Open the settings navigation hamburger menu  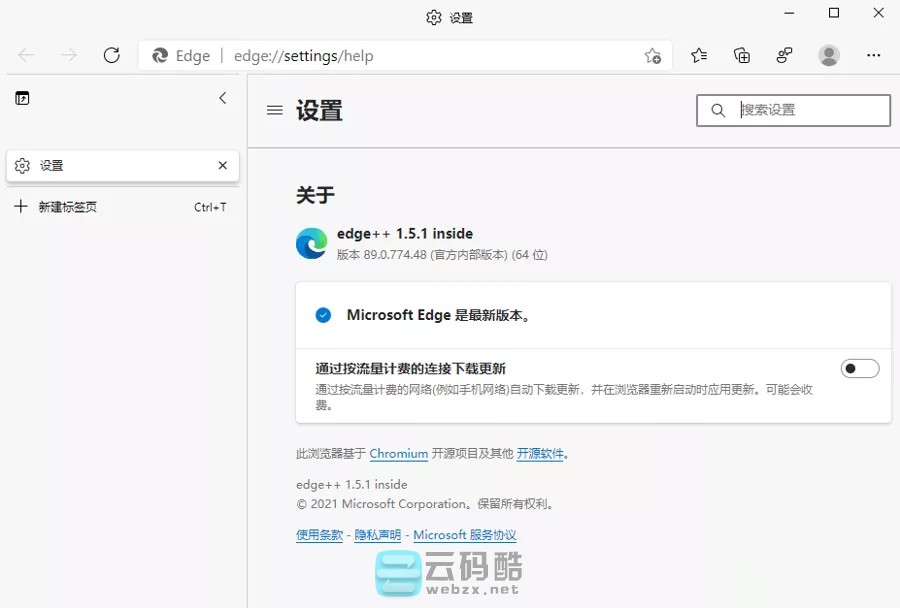(274, 111)
